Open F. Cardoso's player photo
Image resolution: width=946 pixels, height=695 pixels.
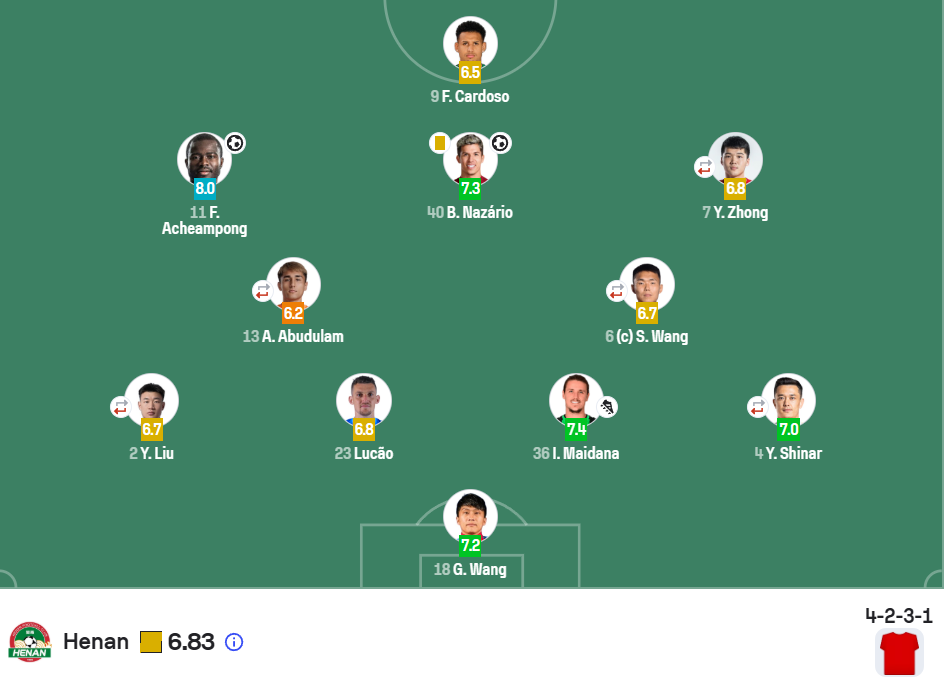(470, 41)
